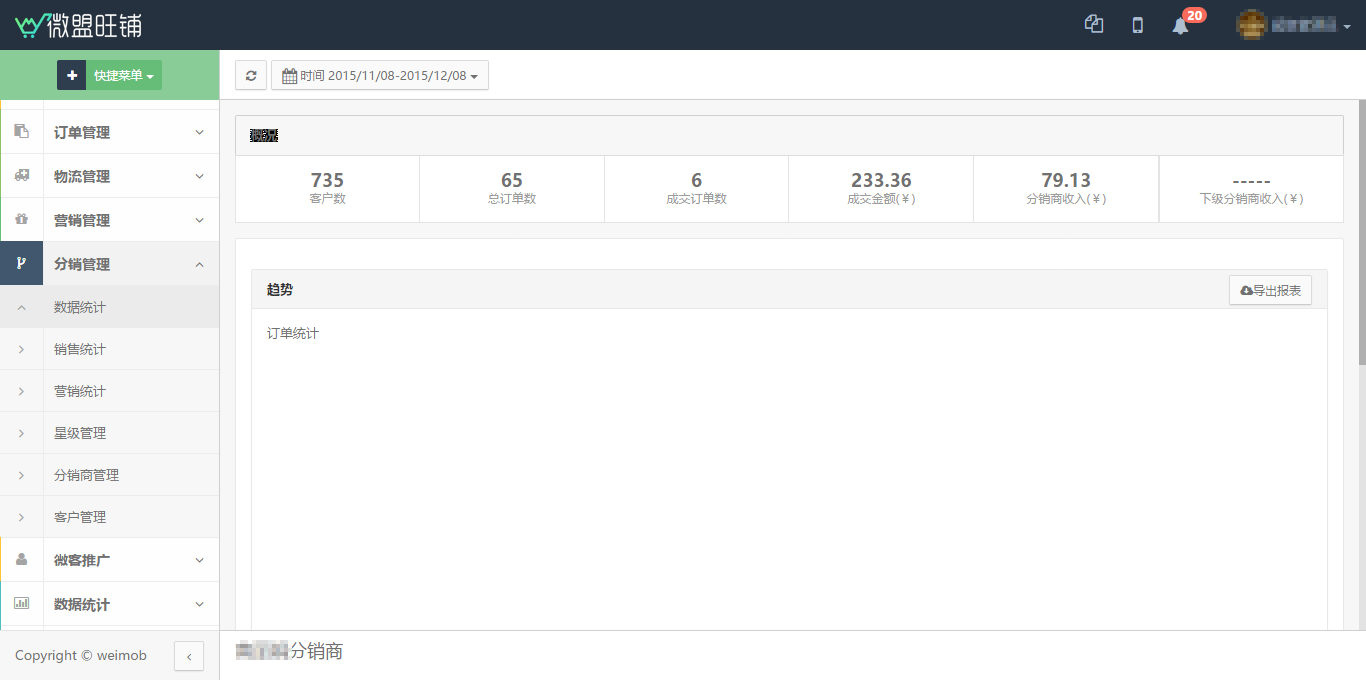The width and height of the screenshot is (1366, 680).
Task: Click the logistics truck icon
Action: tap(22, 175)
